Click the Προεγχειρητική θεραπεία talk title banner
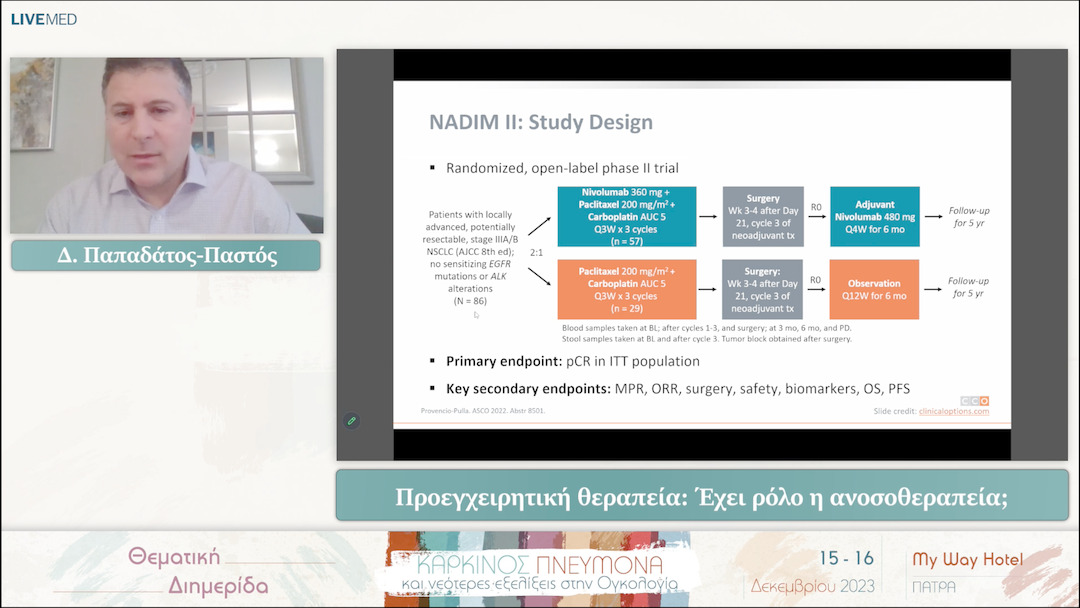Screen dimensions: 1080x608 click(x=702, y=496)
